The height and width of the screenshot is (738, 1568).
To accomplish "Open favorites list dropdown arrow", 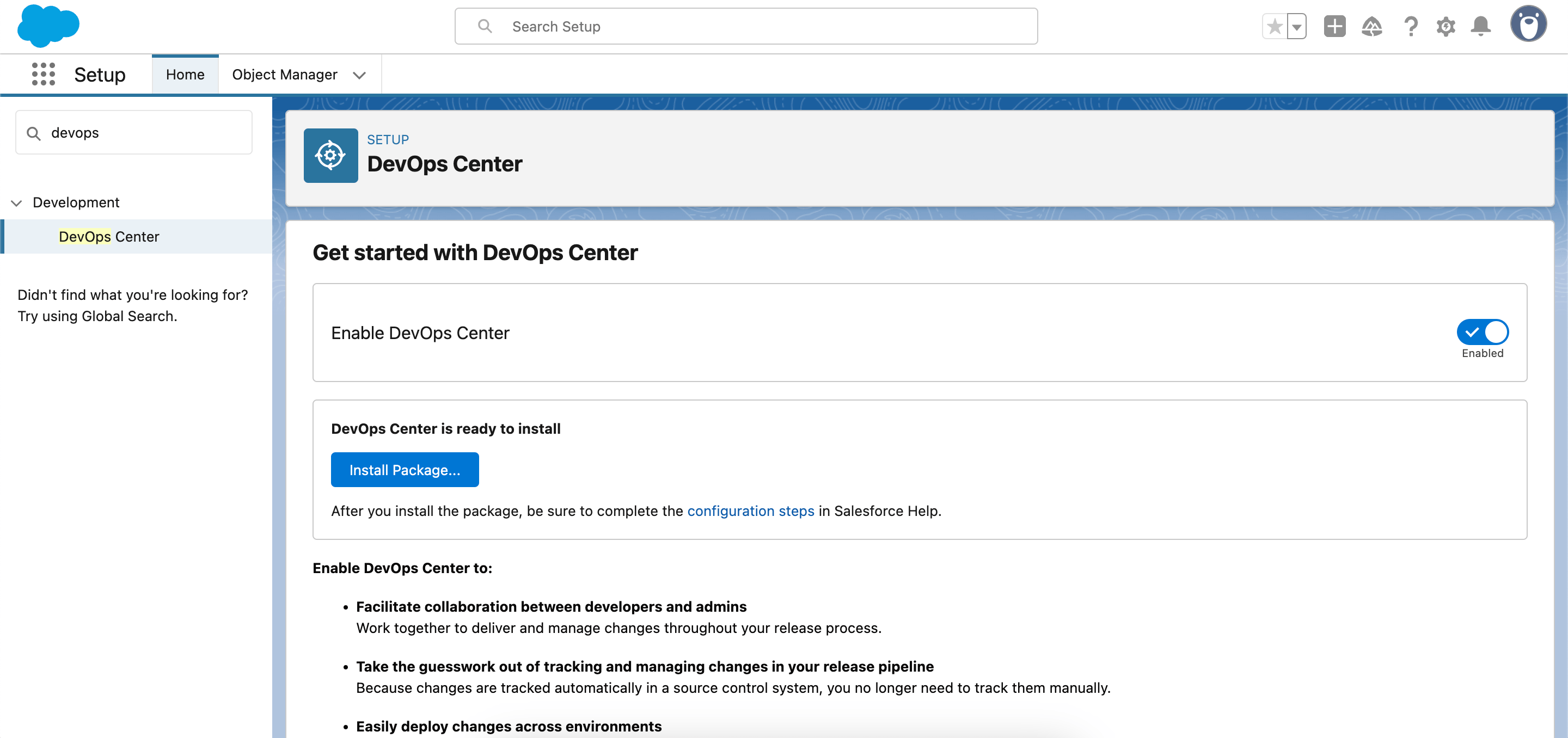I will pos(1296,27).
